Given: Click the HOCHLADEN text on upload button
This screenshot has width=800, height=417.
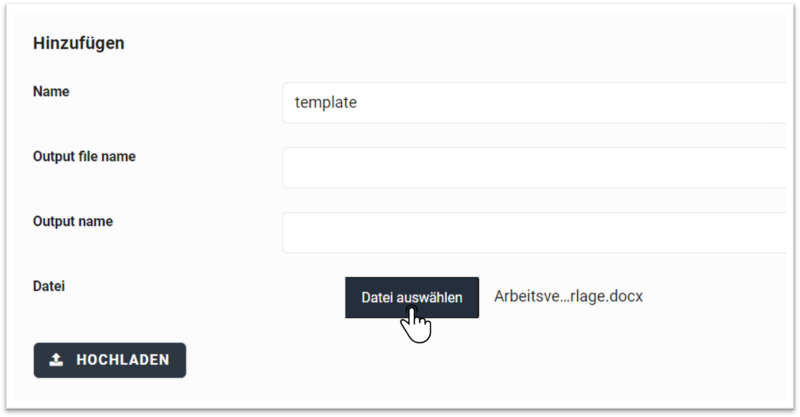Looking at the screenshot, I should click(123, 360).
